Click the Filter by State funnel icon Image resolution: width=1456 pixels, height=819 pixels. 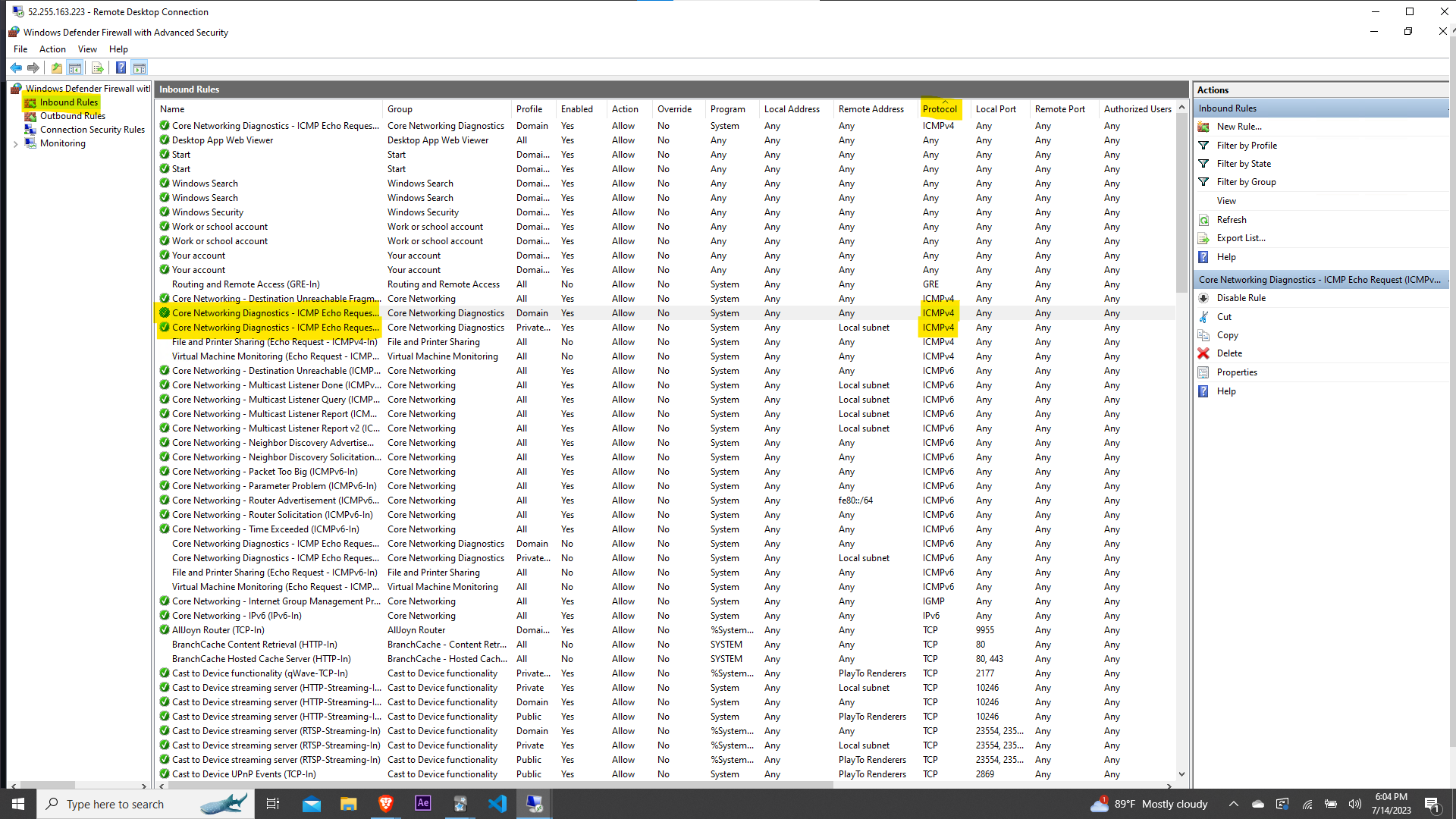pyautogui.click(x=1203, y=164)
